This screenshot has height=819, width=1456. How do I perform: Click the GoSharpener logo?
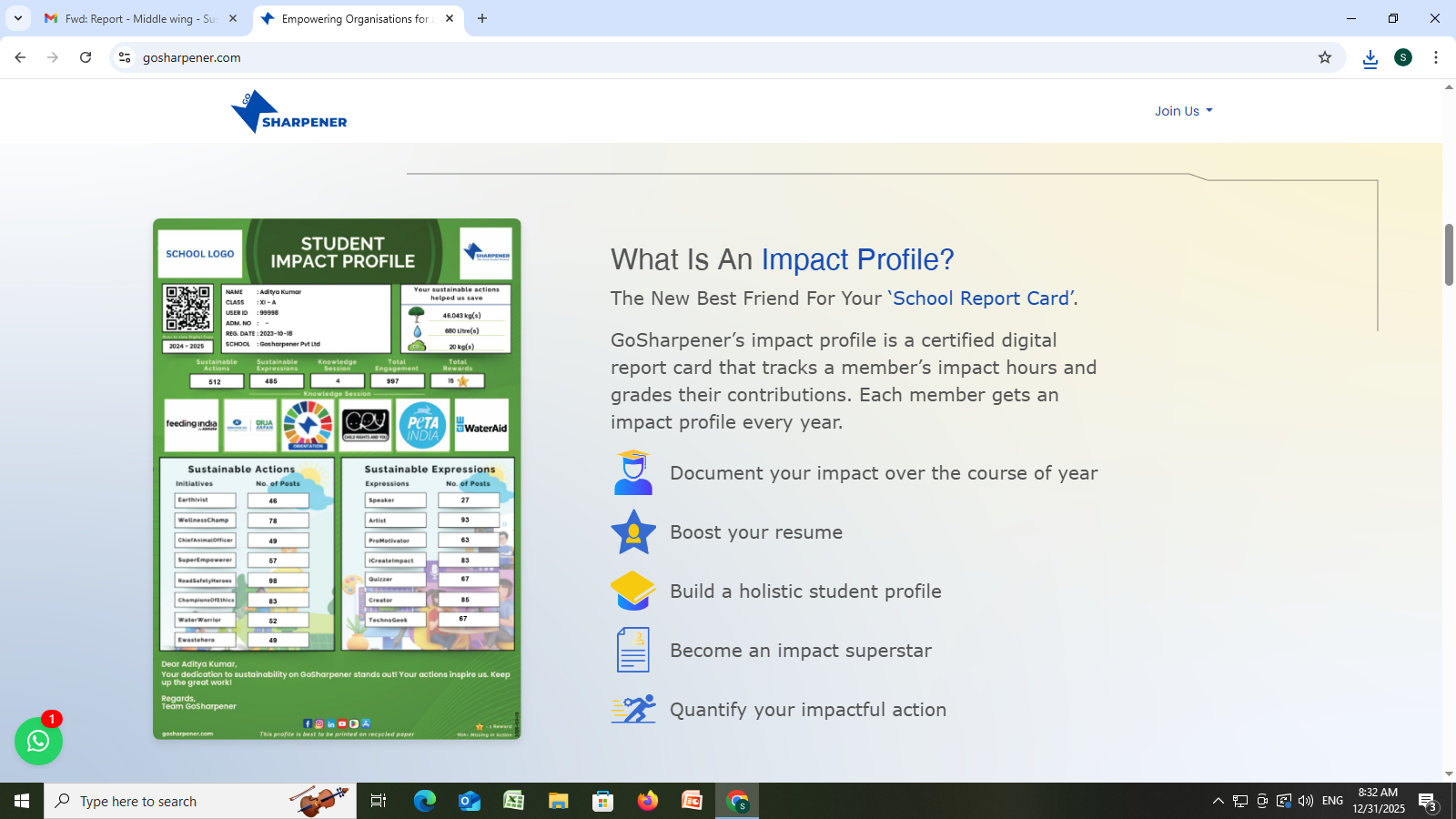coord(288,111)
